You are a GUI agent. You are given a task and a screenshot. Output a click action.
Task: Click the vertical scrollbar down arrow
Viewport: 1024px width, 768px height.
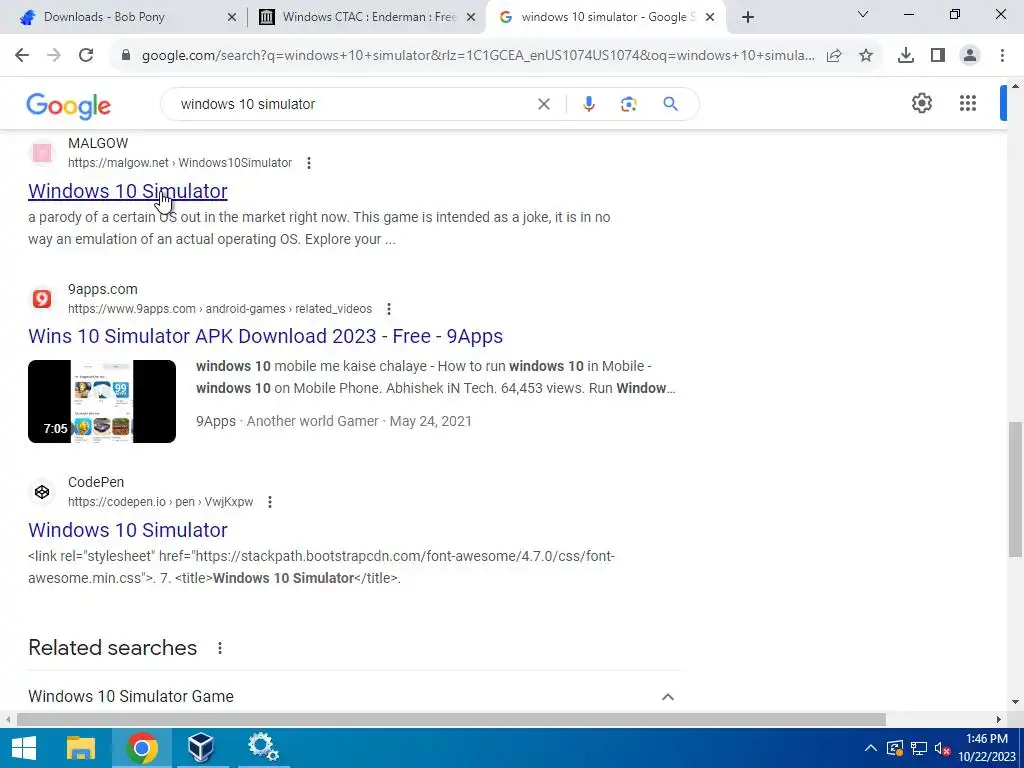(1016, 703)
